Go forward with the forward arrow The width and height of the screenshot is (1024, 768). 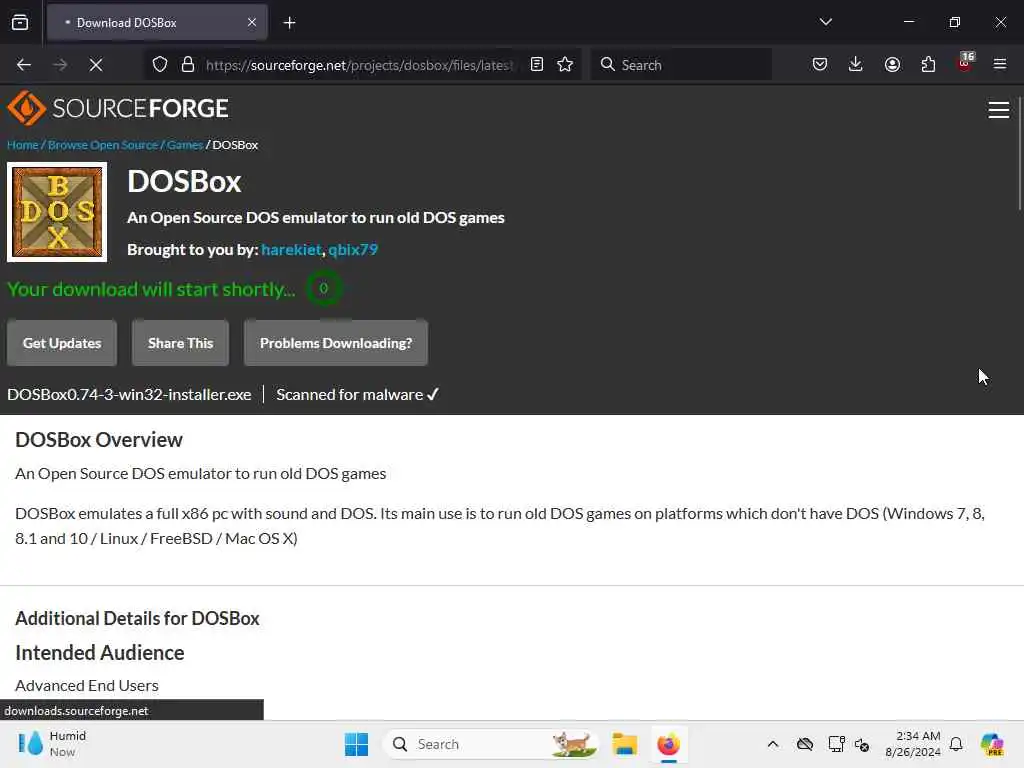click(60, 64)
